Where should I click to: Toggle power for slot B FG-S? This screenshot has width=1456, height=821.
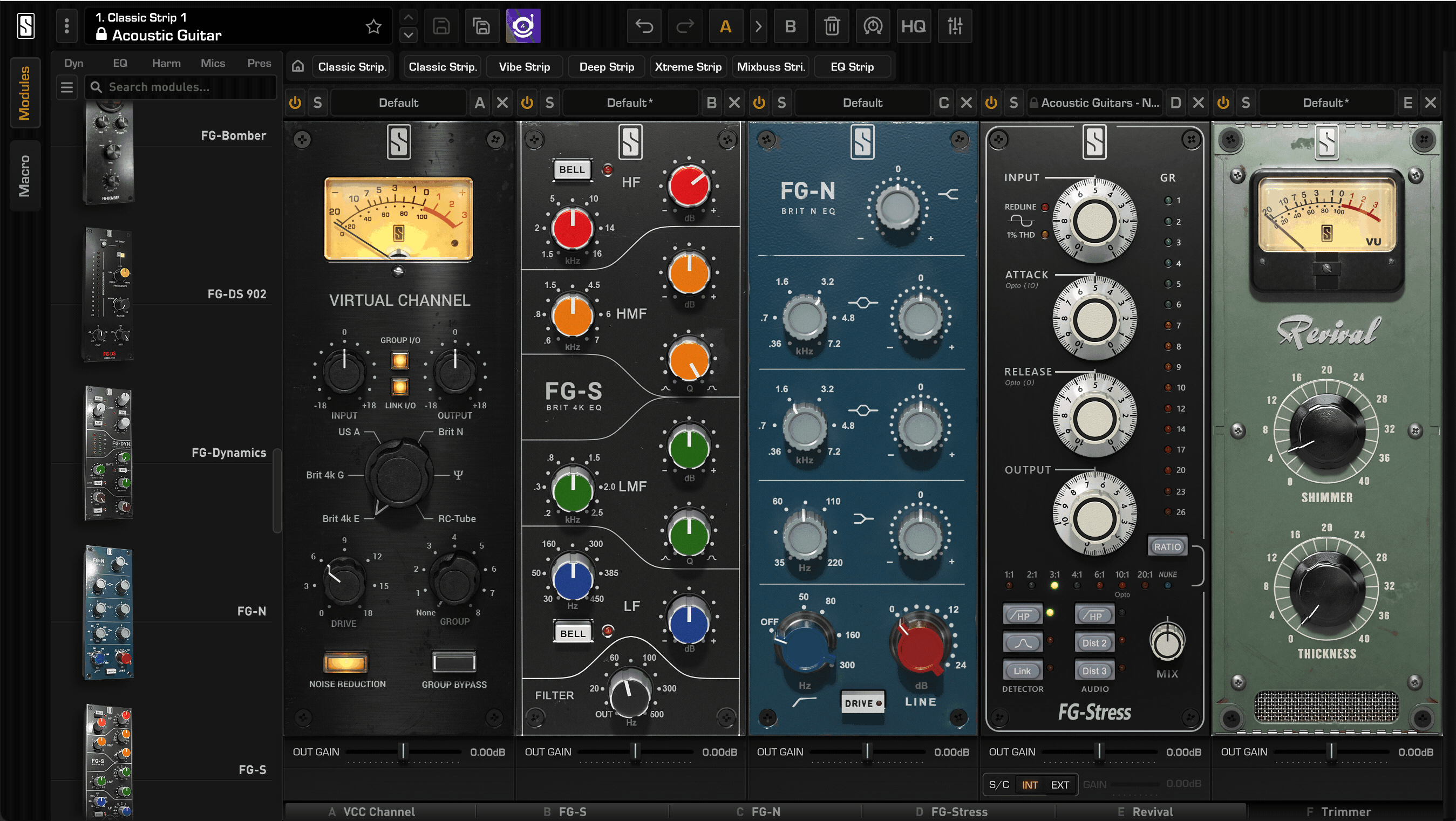point(527,103)
